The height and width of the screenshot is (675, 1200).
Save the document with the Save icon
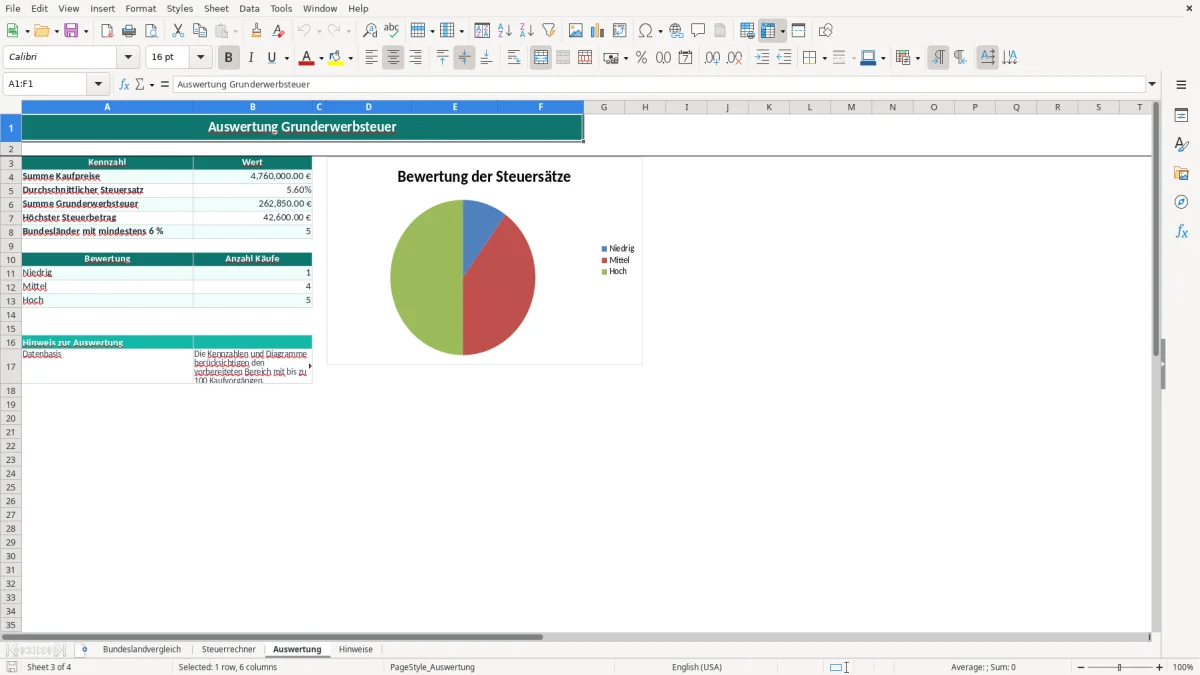point(71,31)
